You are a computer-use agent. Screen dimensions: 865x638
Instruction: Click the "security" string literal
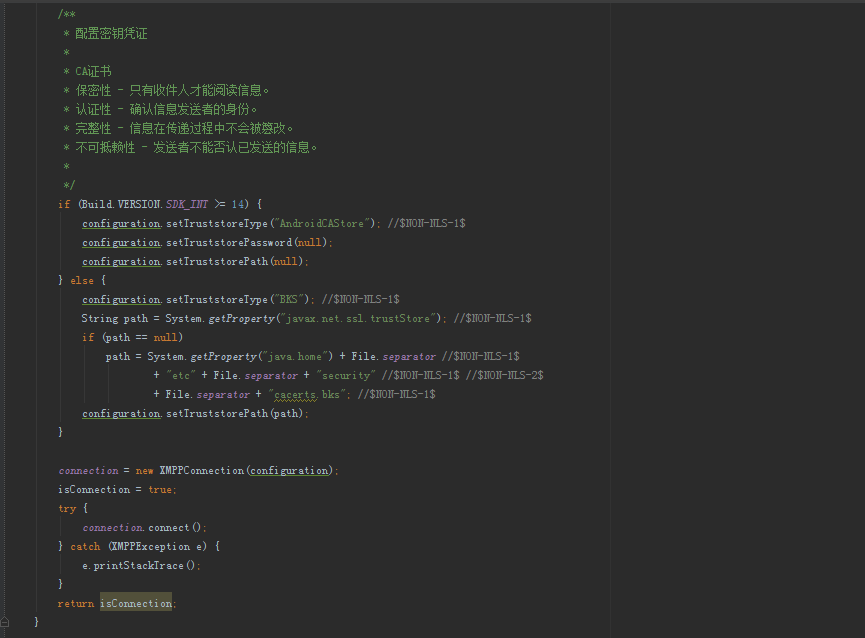(346, 376)
